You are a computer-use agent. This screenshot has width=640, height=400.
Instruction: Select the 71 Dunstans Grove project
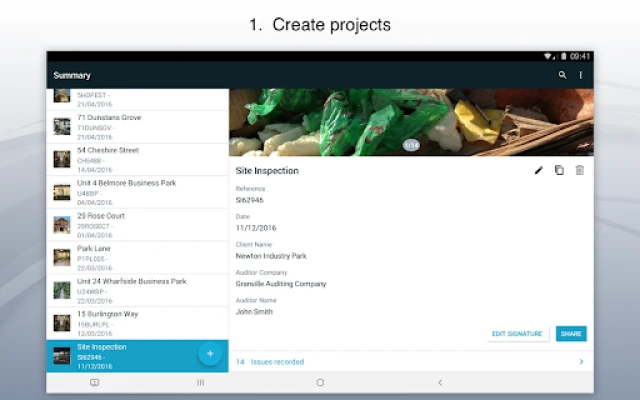pos(138,127)
